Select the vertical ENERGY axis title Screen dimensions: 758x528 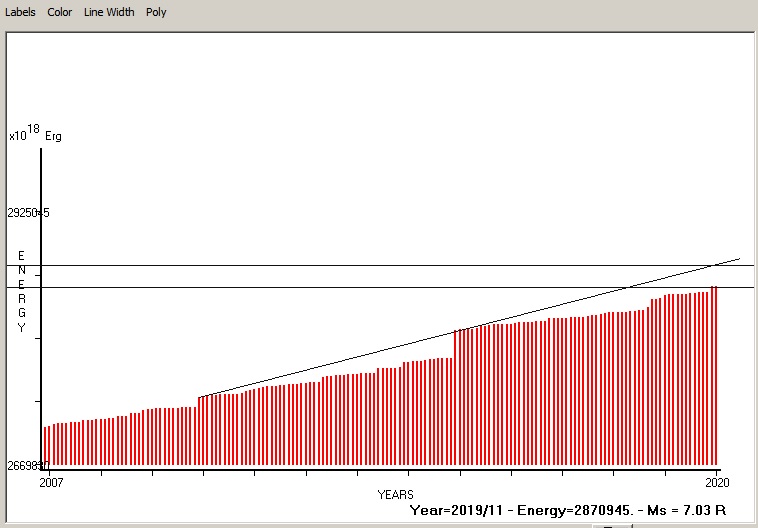coord(21,292)
